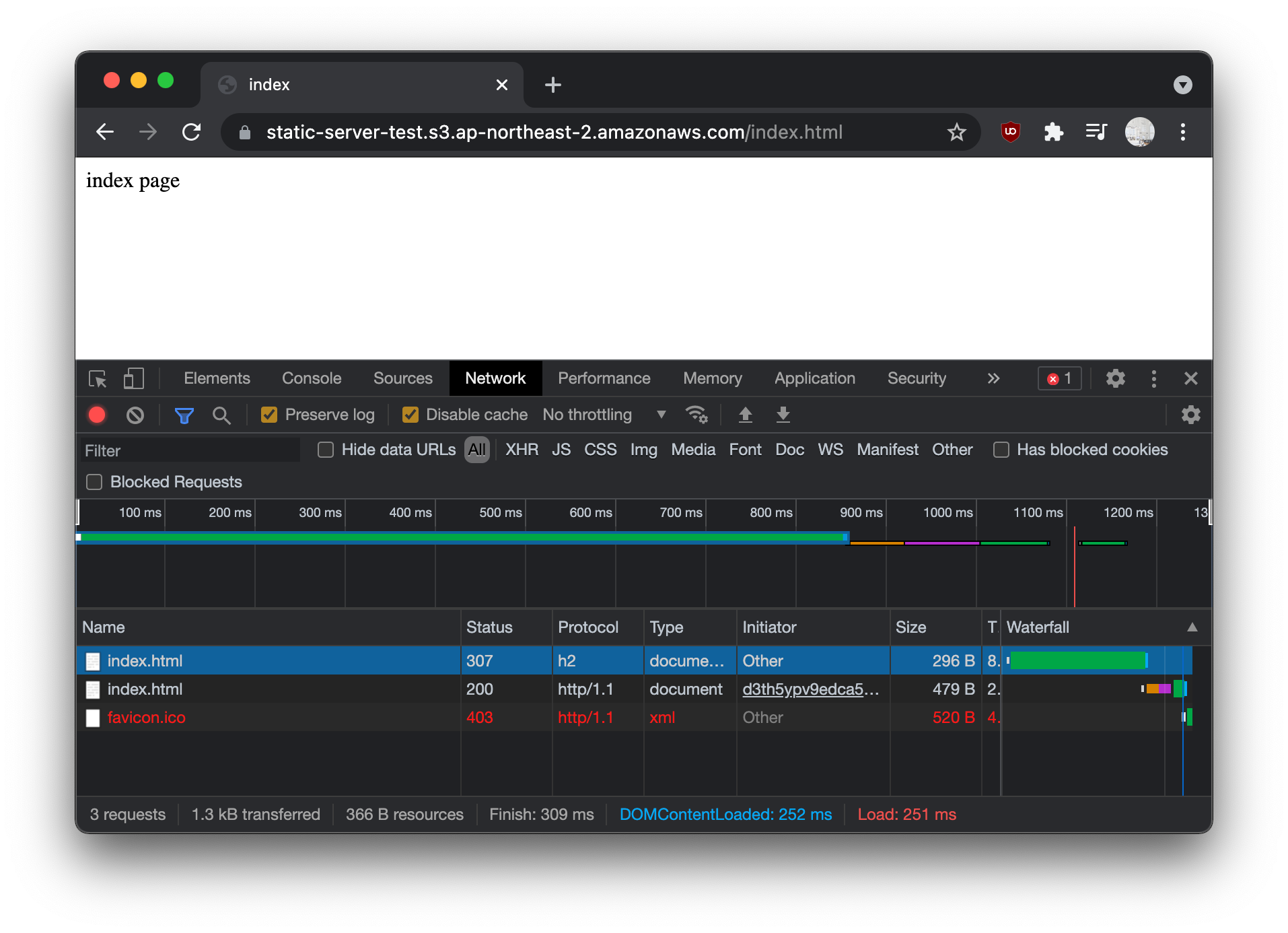Open the Extensions puzzle piece menu
The image size is (1288, 933).
click(x=1053, y=132)
